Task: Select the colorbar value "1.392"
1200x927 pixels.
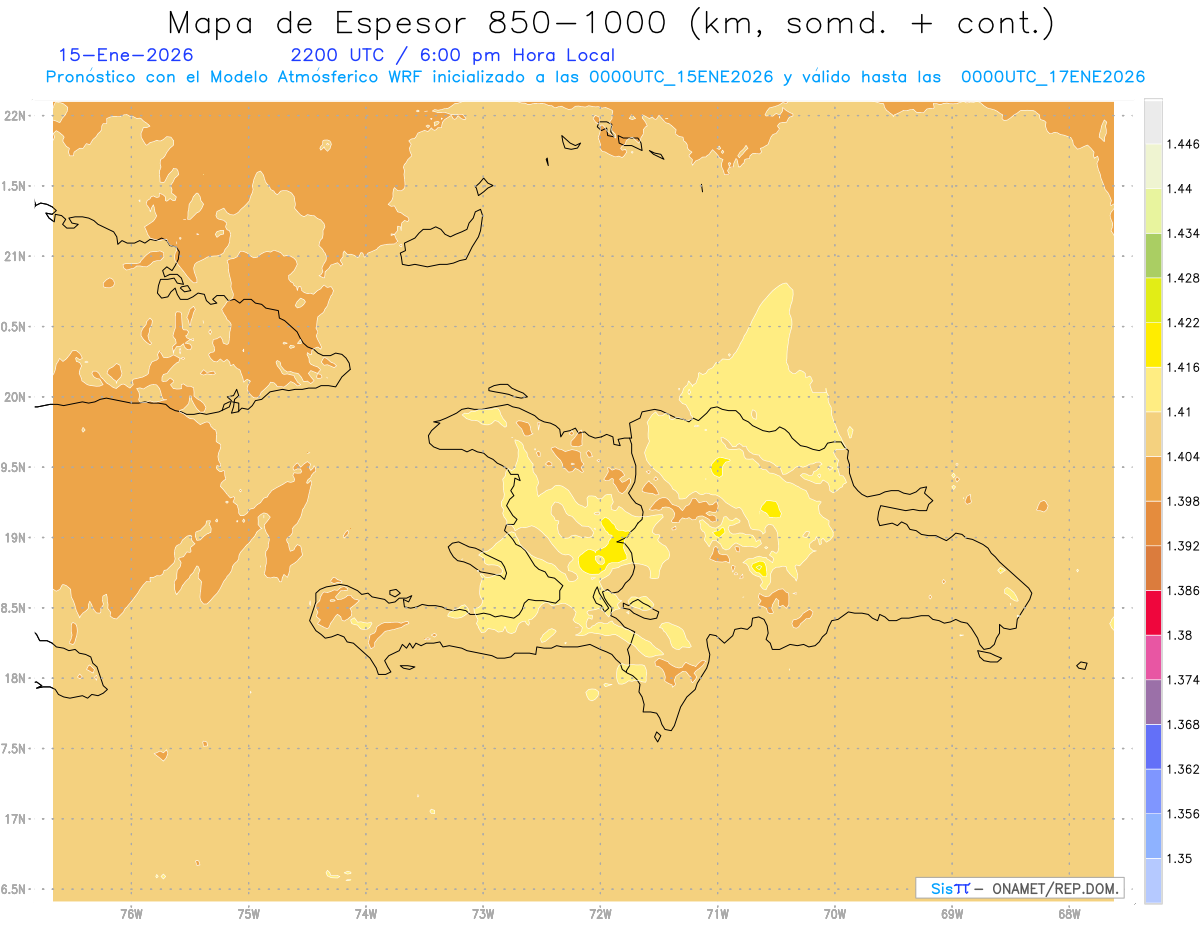Action: (1183, 546)
